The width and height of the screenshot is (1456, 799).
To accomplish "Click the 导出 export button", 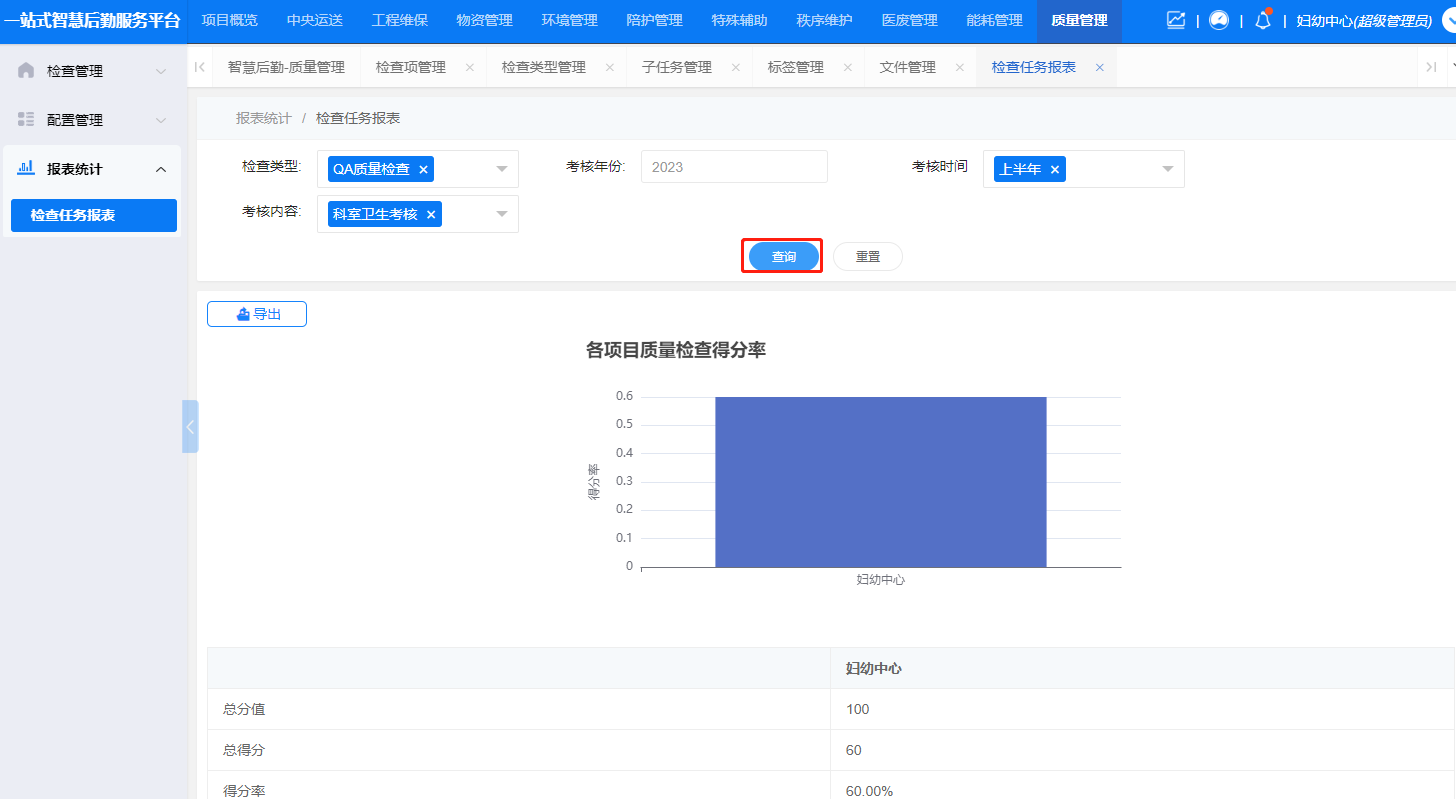I will pyautogui.click(x=257, y=314).
